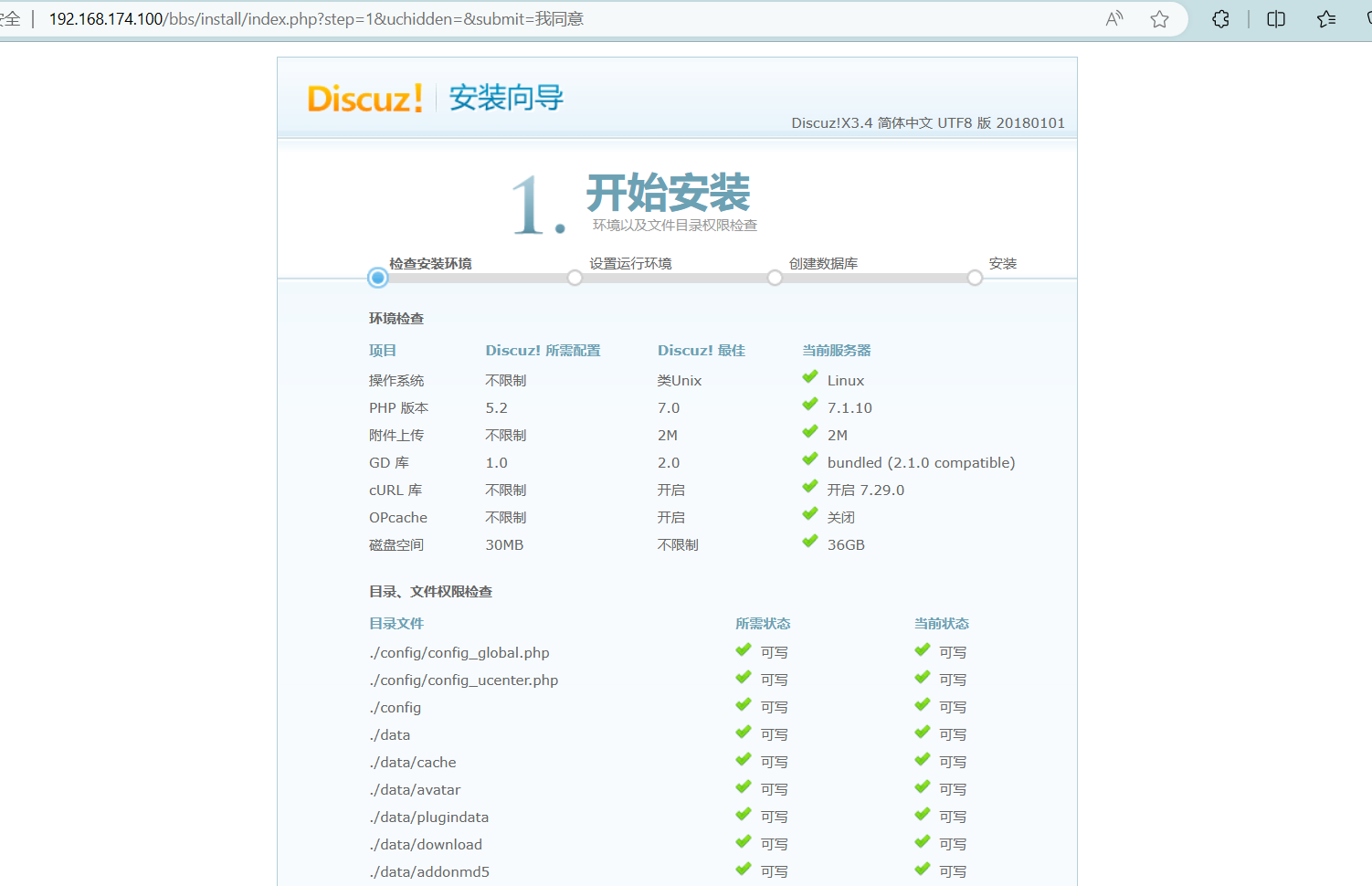Click the green check beside 开启 7.29.0
The height and width of the screenshot is (886, 1372).
pos(810,487)
